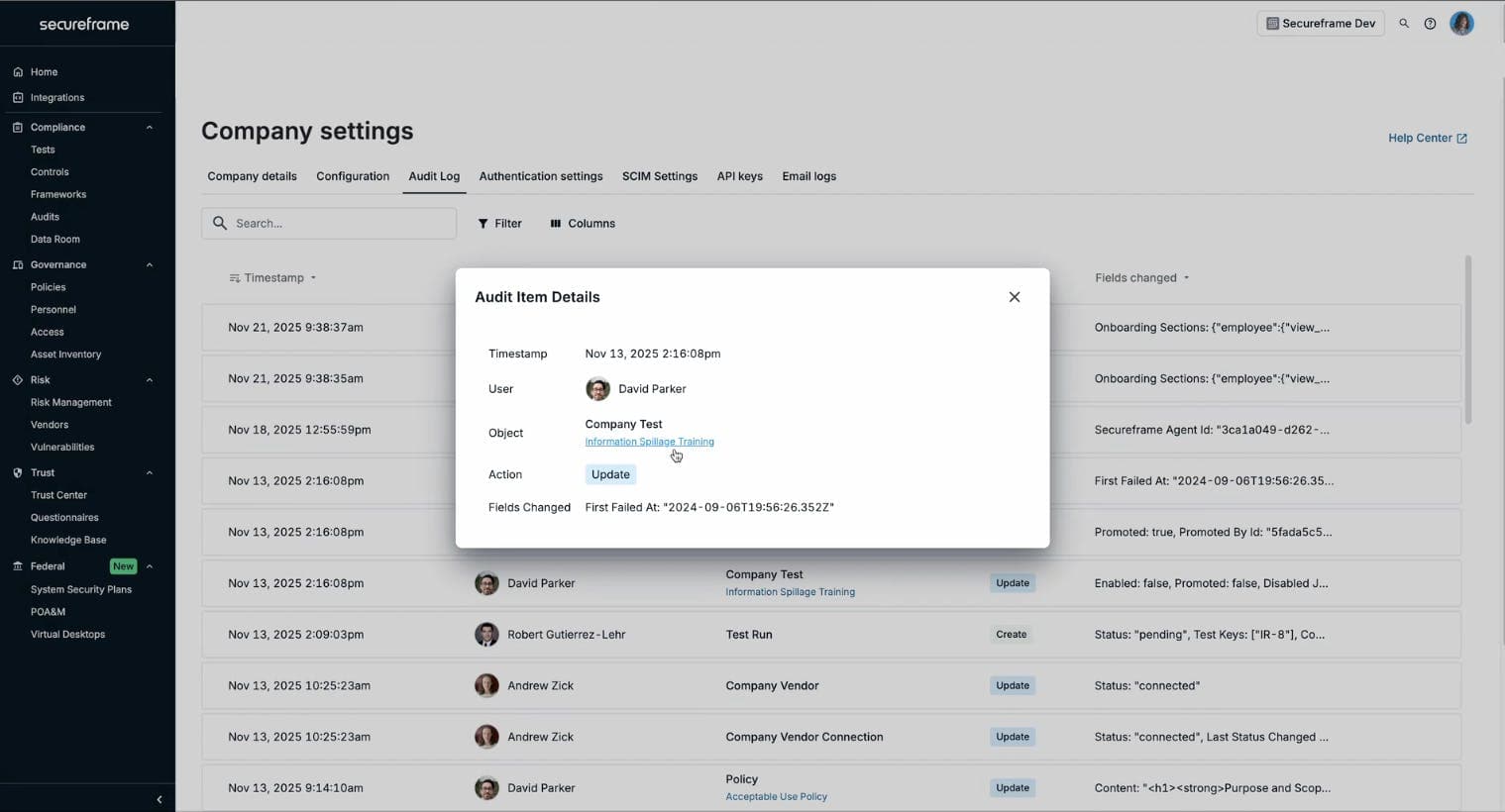This screenshot has width=1505, height=812.
Task: Switch to the Authentication settings tab
Action: point(540,176)
